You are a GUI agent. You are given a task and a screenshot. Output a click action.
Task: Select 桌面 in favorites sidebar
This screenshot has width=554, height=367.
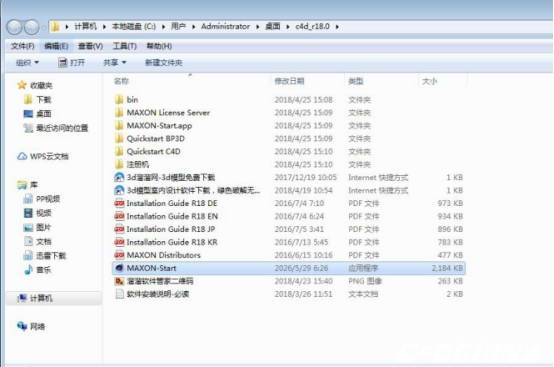click(x=44, y=114)
